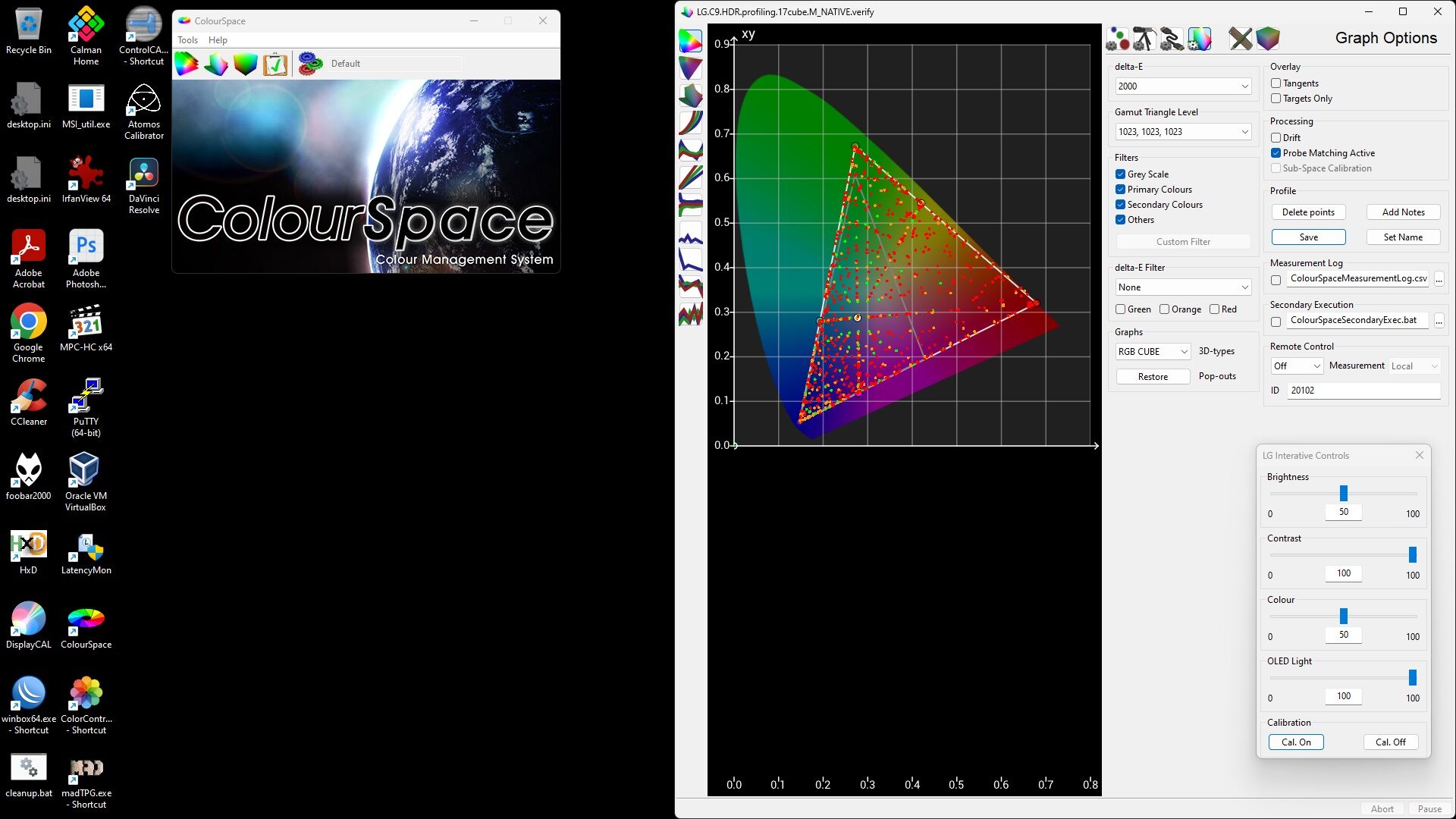This screenshot has height=819, width=1456.
Task: Browse for measurement log file (...)
Action: (1439, 280)
